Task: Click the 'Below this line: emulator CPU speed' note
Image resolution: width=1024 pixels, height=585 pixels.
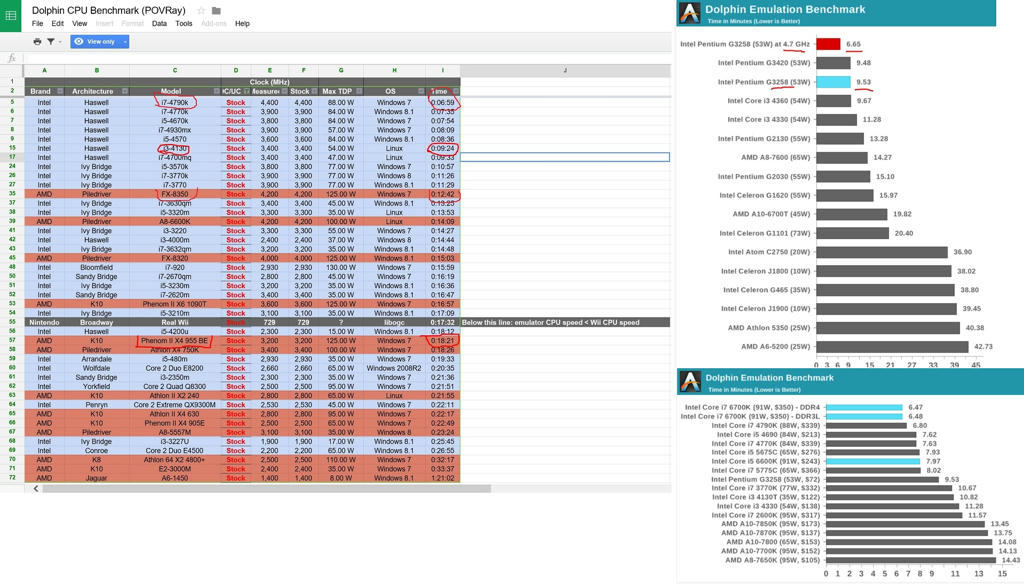Action: (551, 323)
